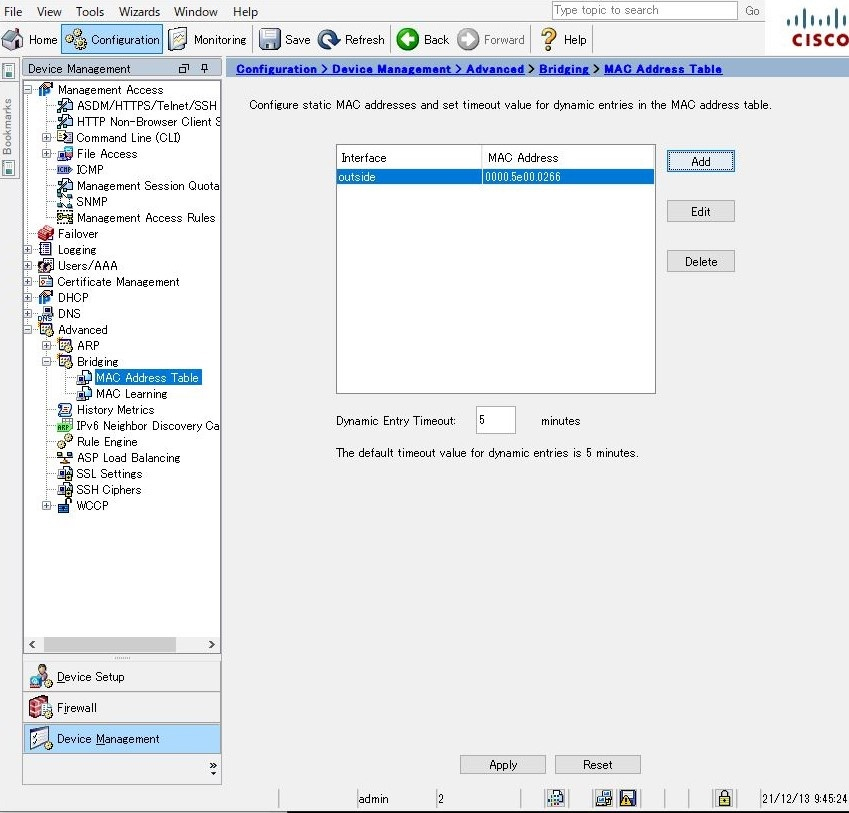Collapse the Management Access tree node

coord(29,90)
